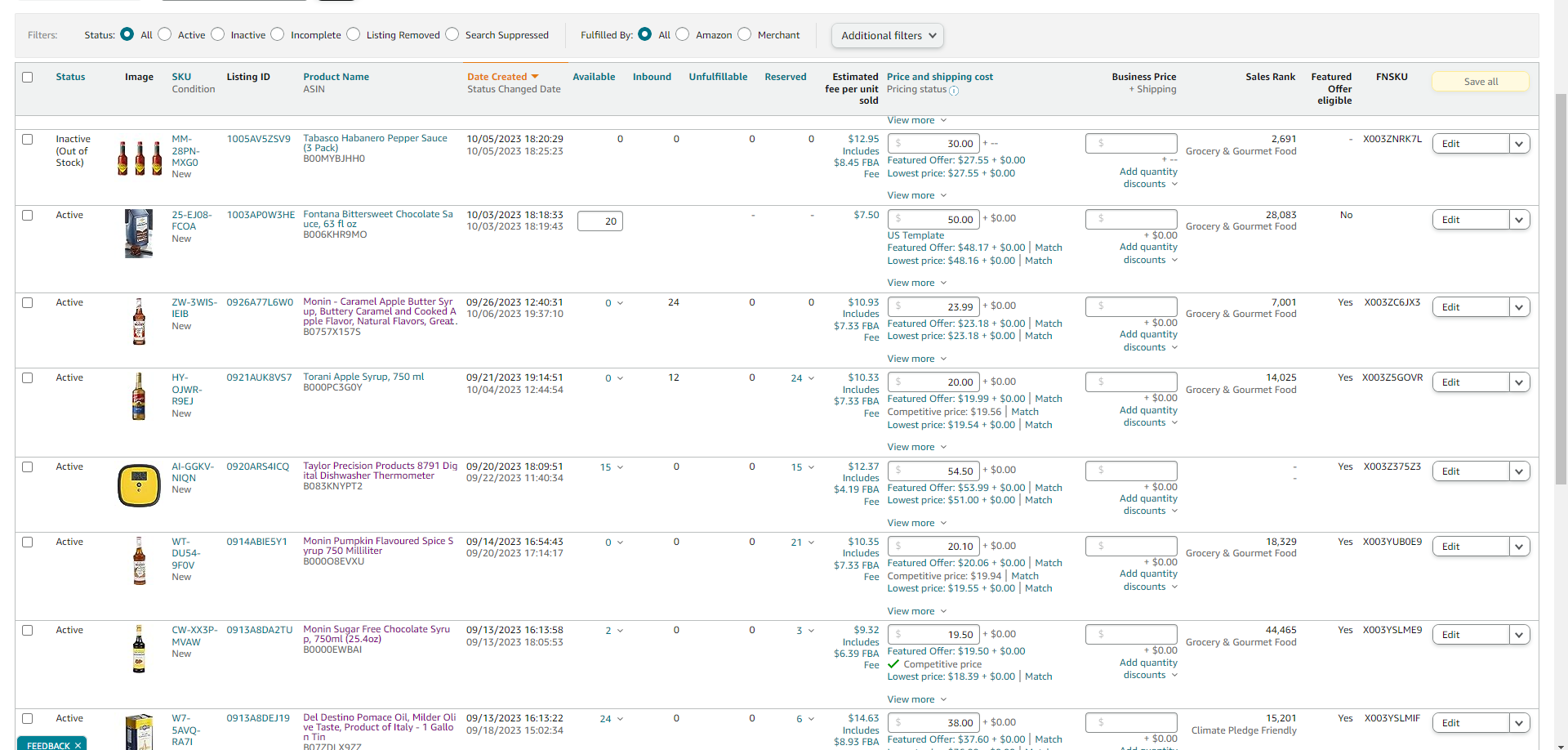Open the Edit dropdown arrow for Tabasco row
Image resolution: width=1568 pixels, height=750 pixels.
click(x=1519, y=144)
